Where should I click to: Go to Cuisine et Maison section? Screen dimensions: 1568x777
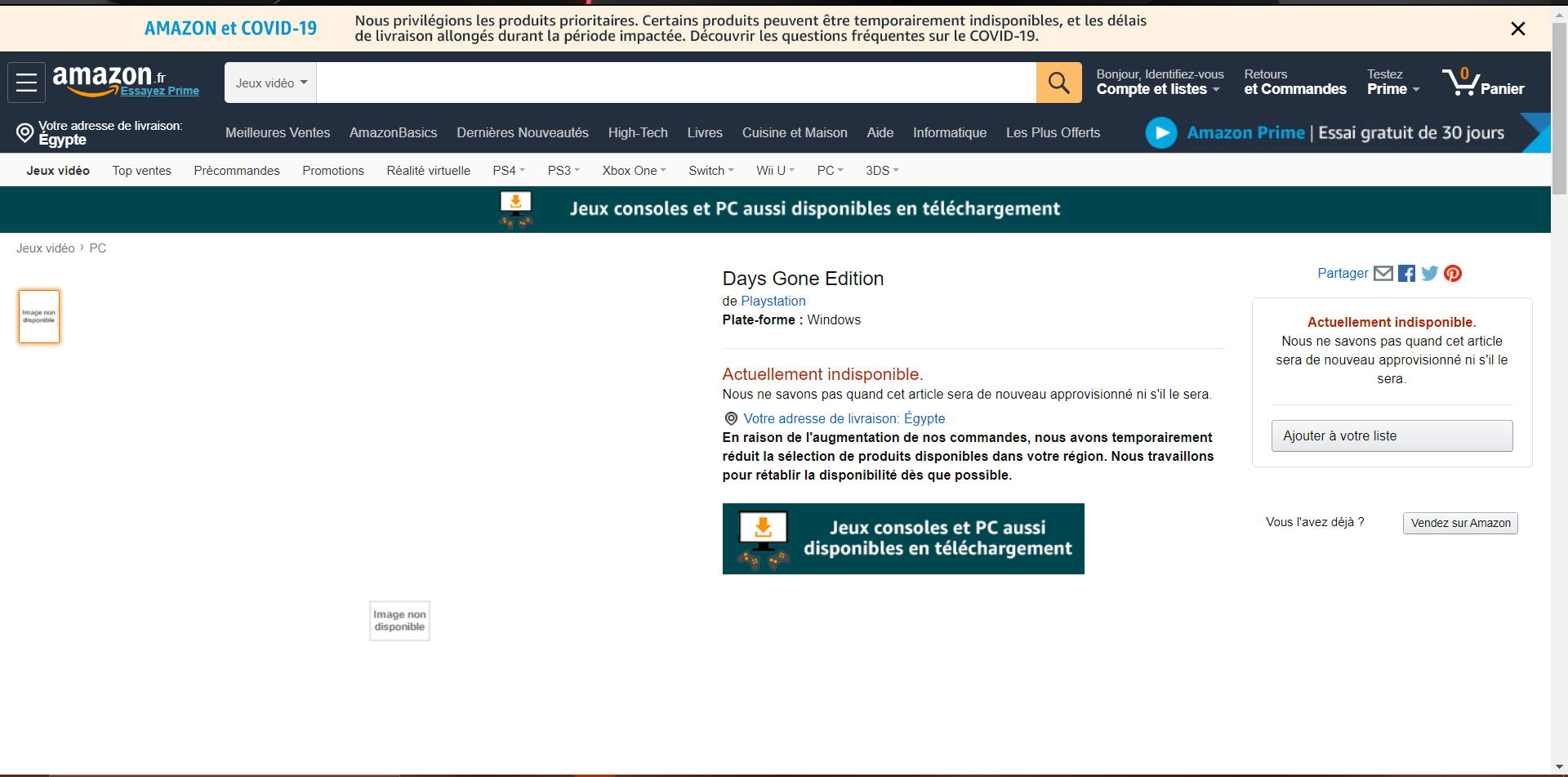[x=795, y=132]
